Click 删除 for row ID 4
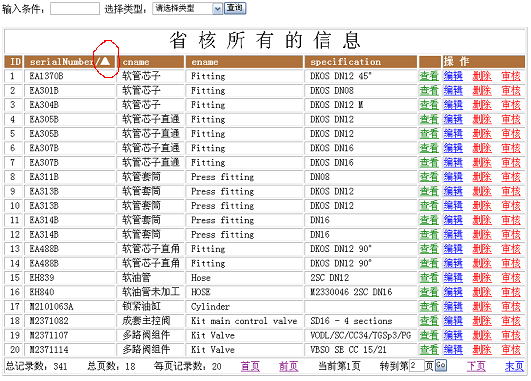This screenshot has width=531, height=381. point(482,119)
